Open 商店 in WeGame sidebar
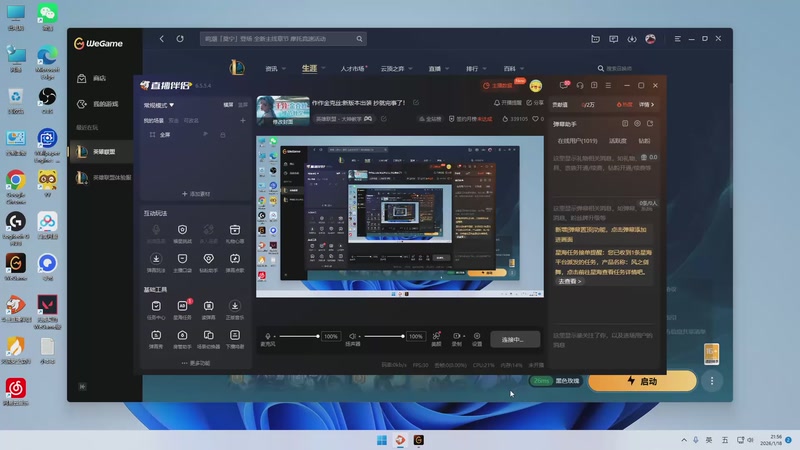 [x=93, y=78]
